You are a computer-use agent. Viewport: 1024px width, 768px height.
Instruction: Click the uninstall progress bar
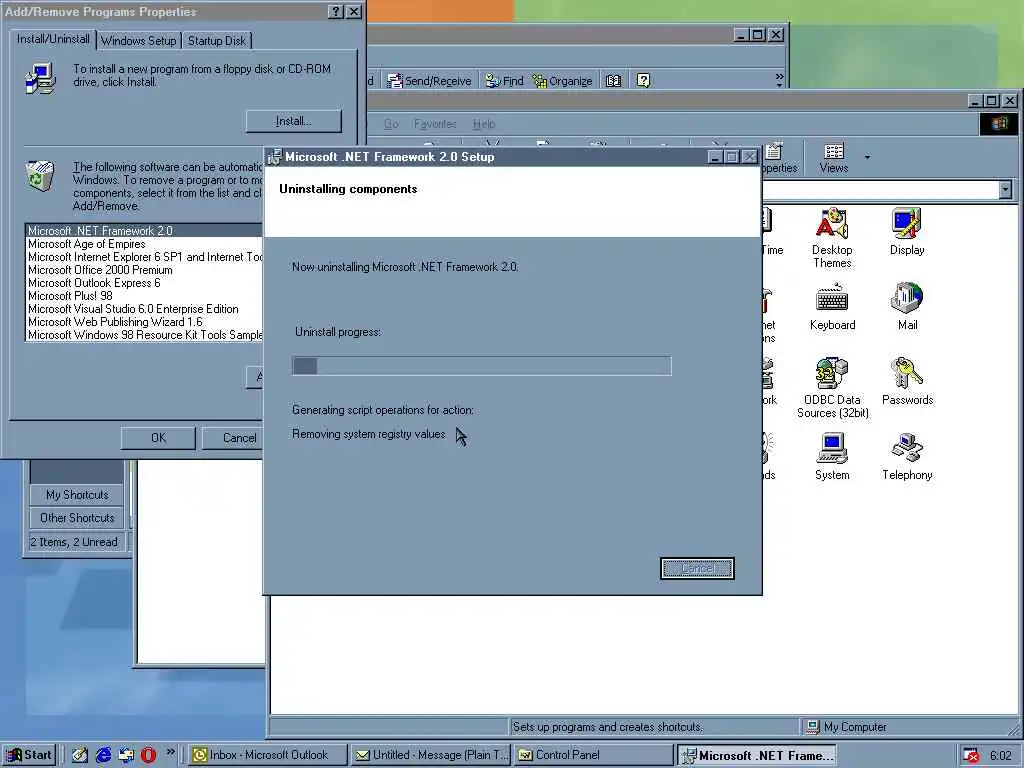click(x=481, y=366)
